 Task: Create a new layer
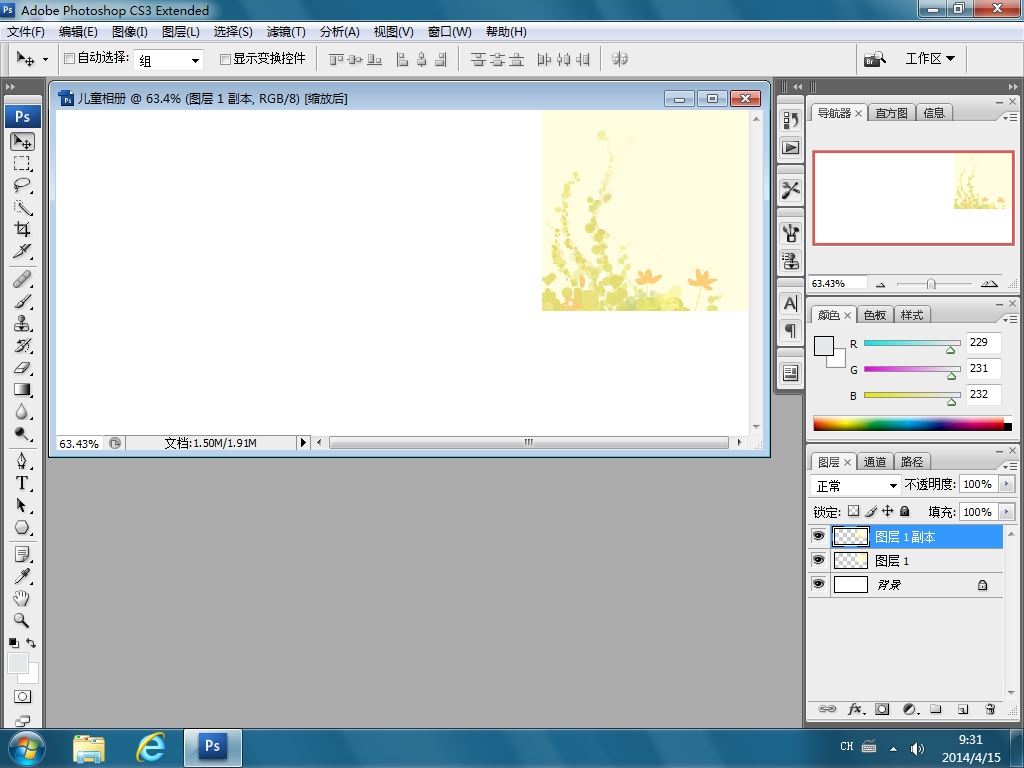click(963, 709)
